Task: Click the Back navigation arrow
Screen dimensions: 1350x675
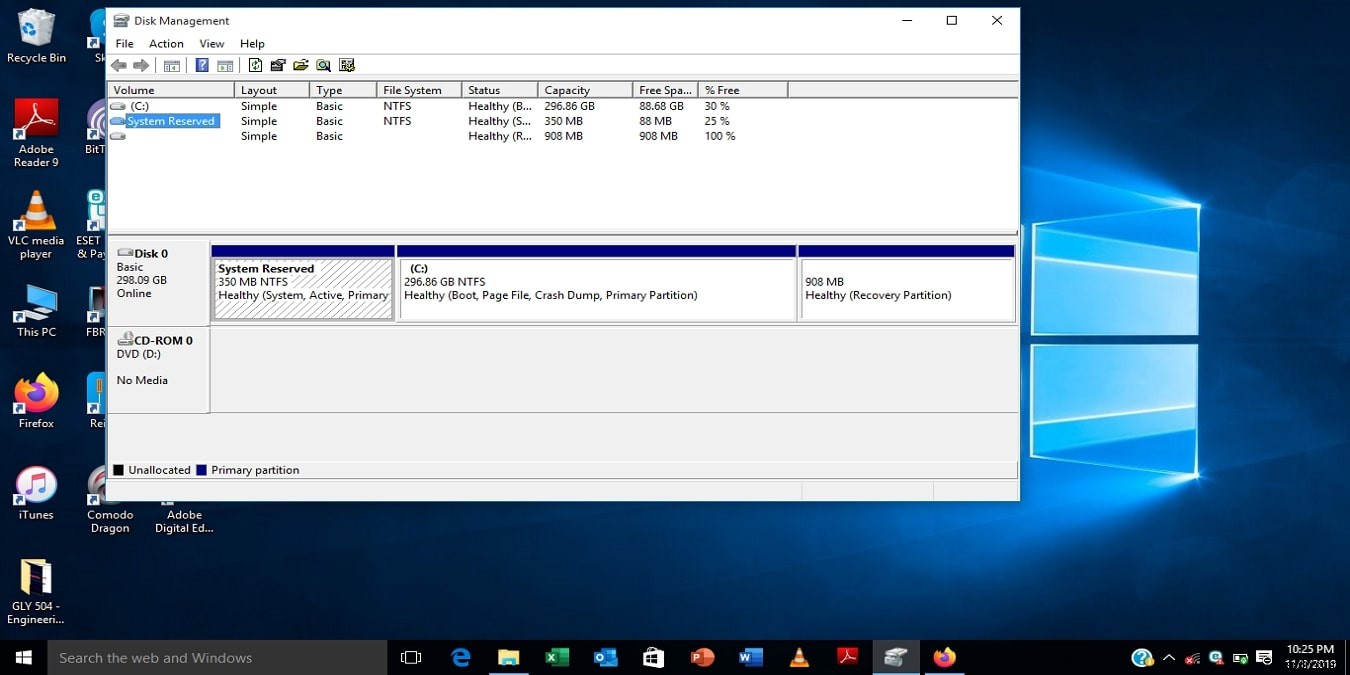Action: click(x=117, y=65)
